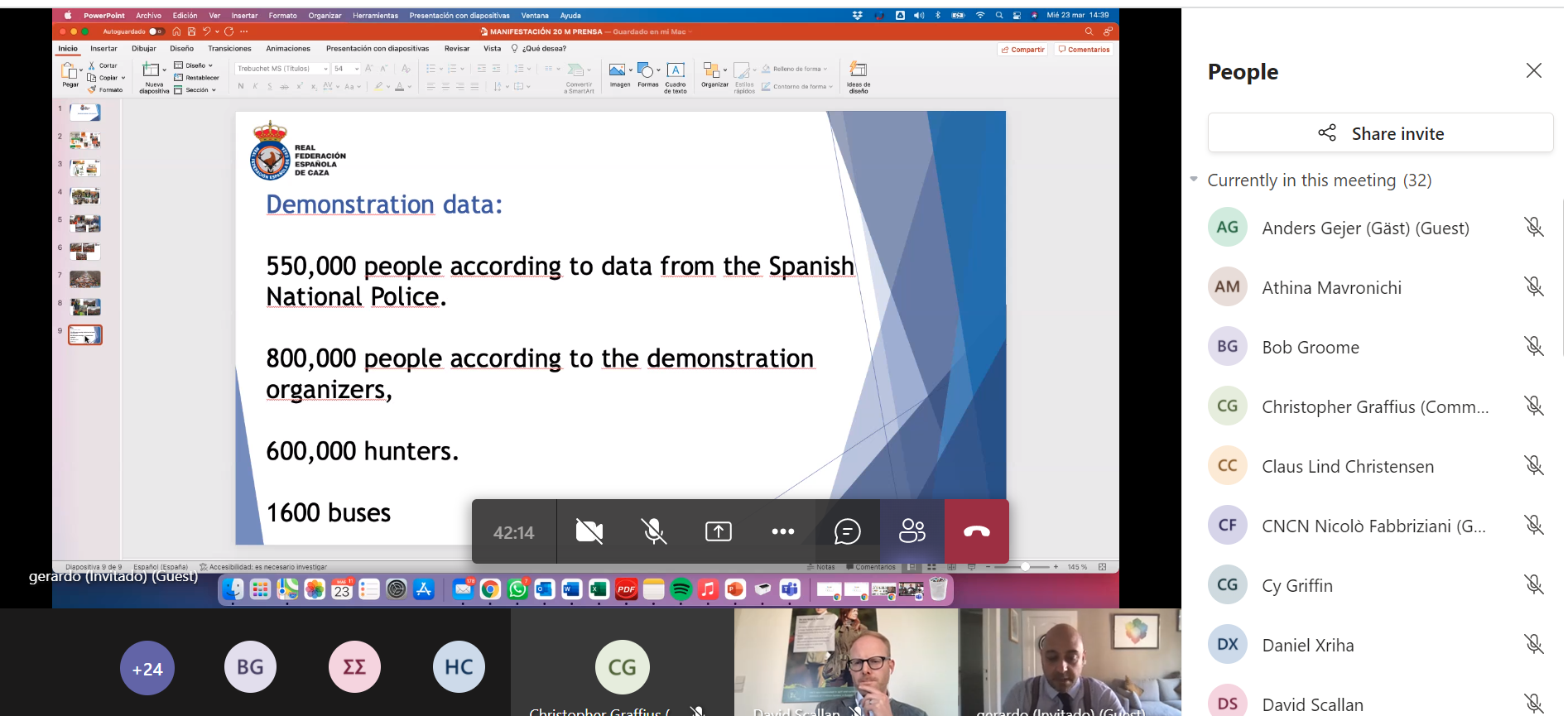Viewport: 1568px width, 716px height.
Task: Hang up with red leave button
Action: [x=976, y=531]
